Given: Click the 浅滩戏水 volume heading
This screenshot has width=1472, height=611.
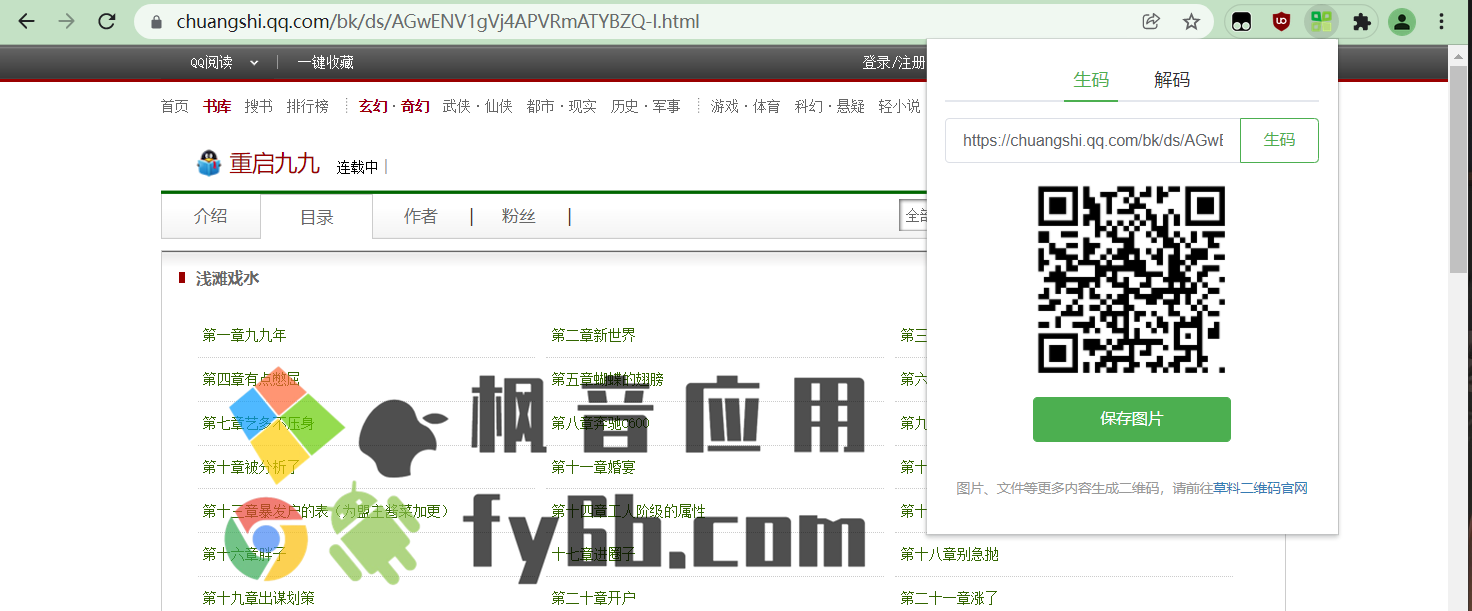Looking at the screenshot, I should click(227, 278).
